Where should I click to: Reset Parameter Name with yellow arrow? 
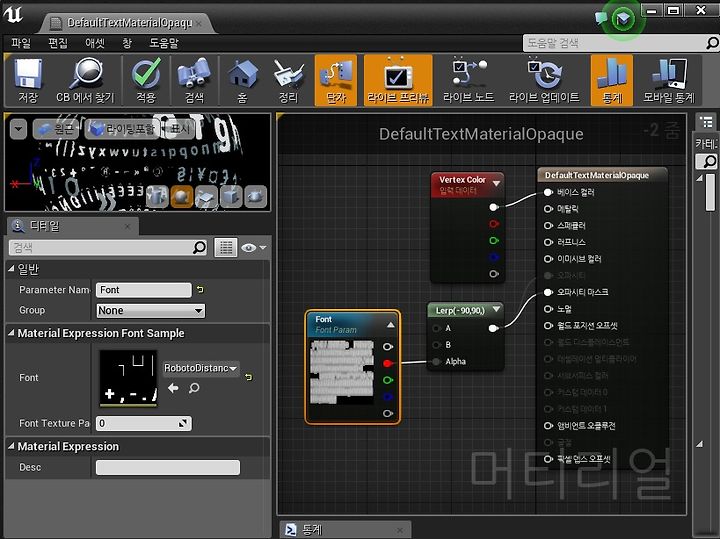[x=200, y=289]
